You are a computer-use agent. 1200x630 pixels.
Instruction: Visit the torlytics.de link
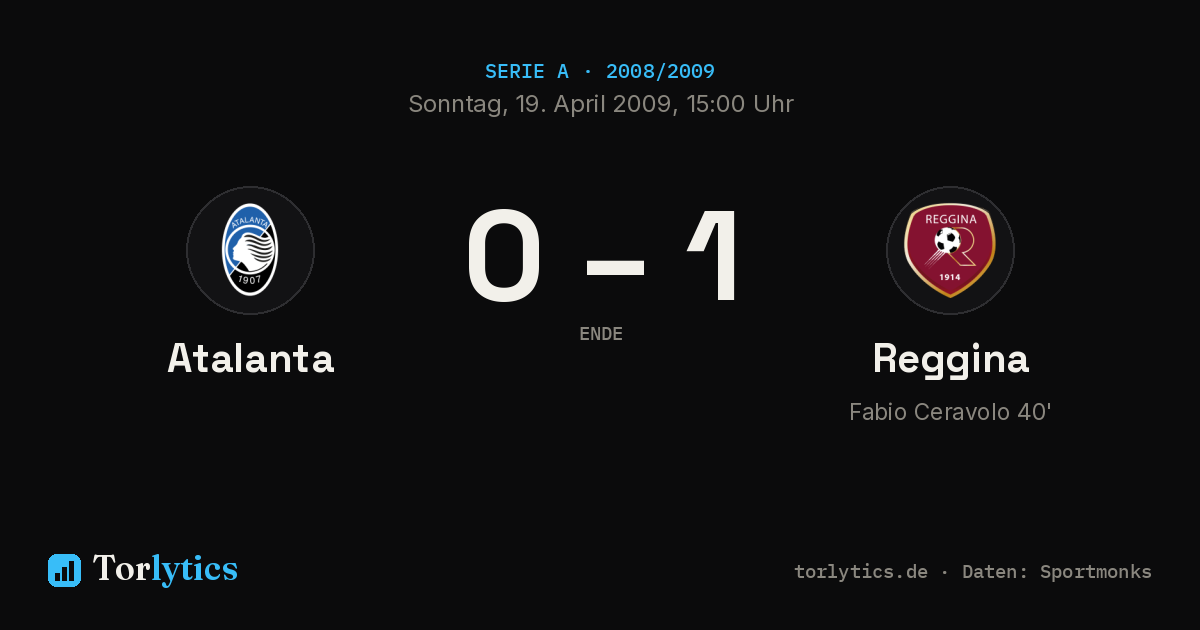861,572
